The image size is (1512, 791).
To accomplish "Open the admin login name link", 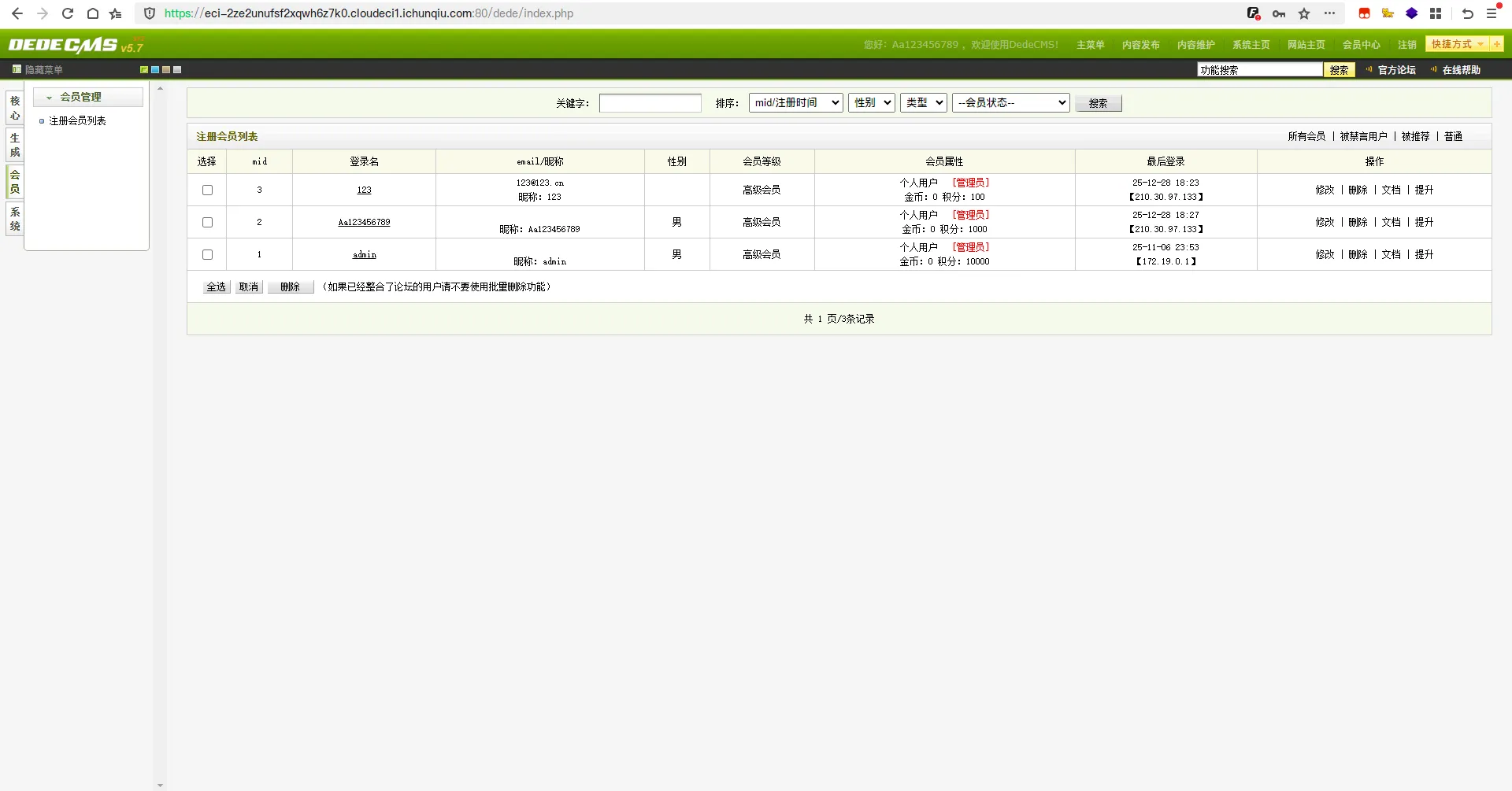I will [x=364, y=254].
